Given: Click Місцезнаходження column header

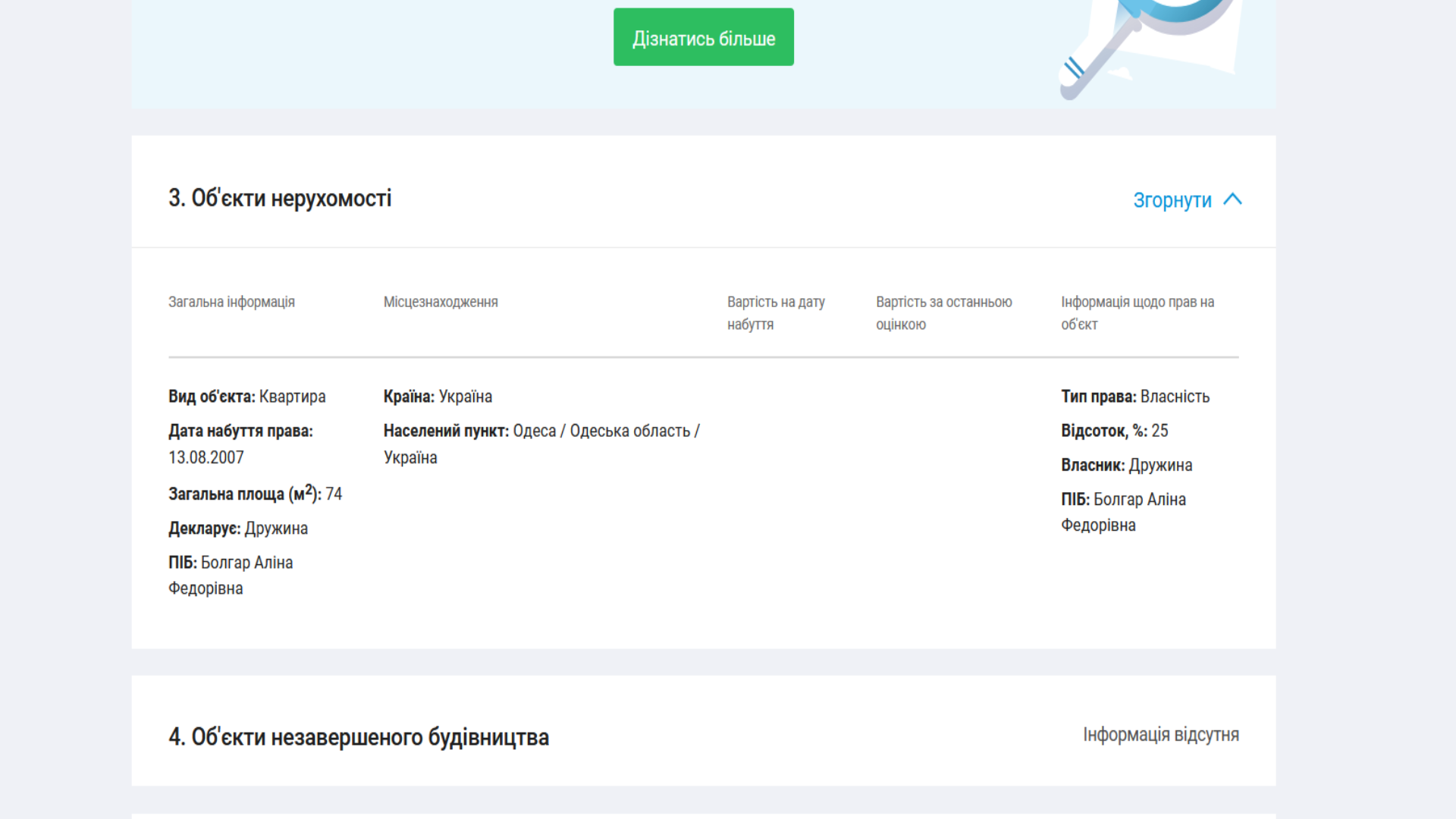Looking at the screenshot, I should click(441, 302).
